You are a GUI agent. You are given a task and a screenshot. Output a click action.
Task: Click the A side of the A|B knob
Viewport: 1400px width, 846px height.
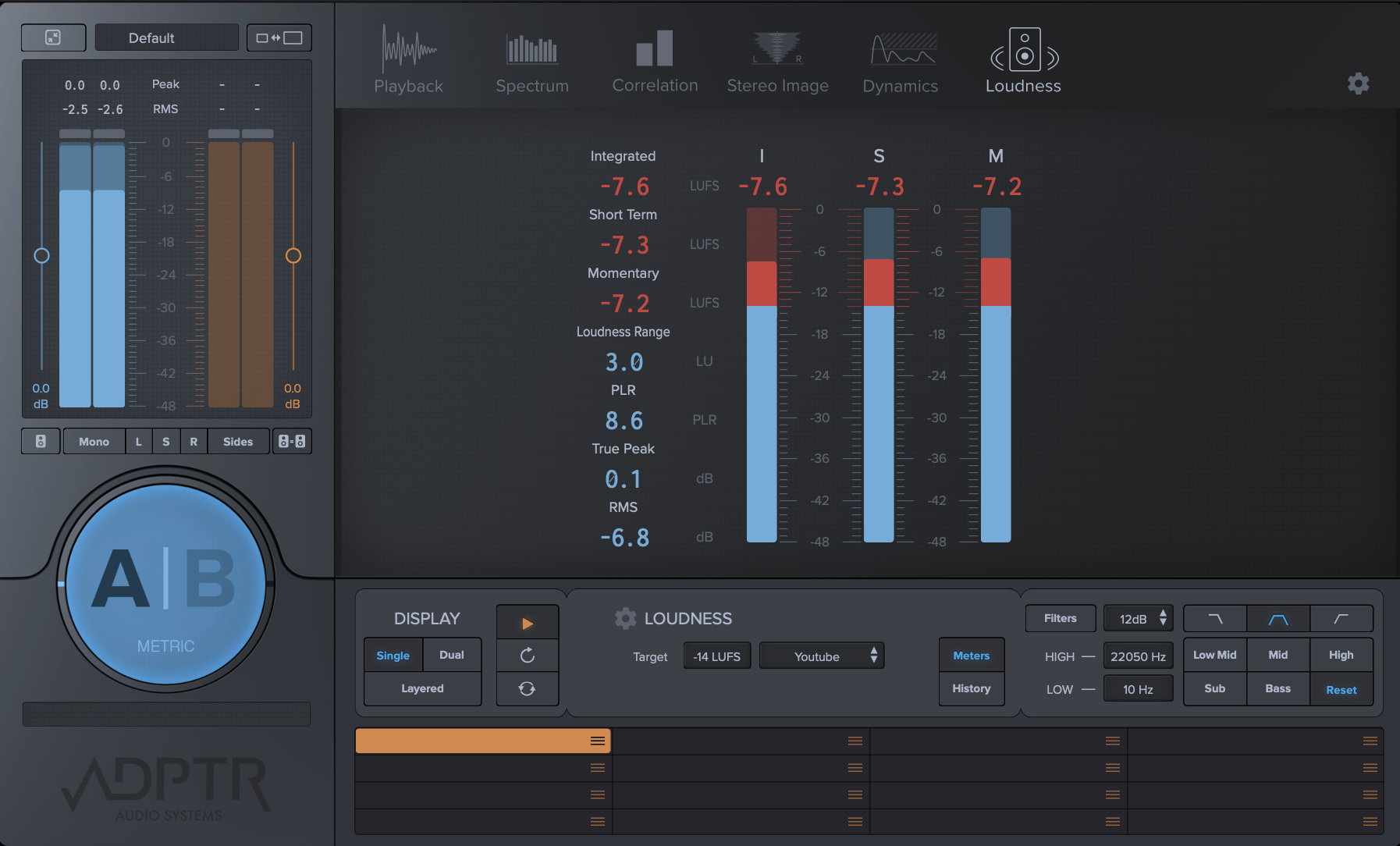[119, 579]
